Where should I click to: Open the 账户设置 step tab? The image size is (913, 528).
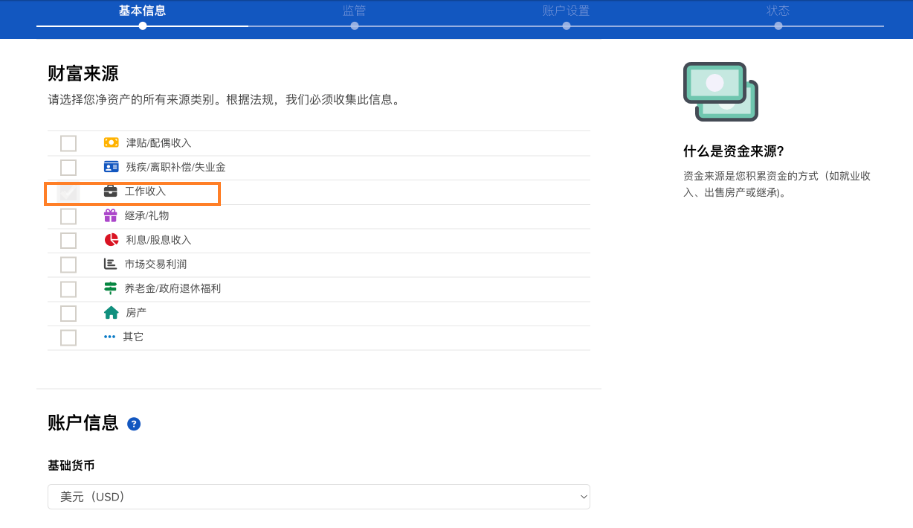tap(566, 12)
